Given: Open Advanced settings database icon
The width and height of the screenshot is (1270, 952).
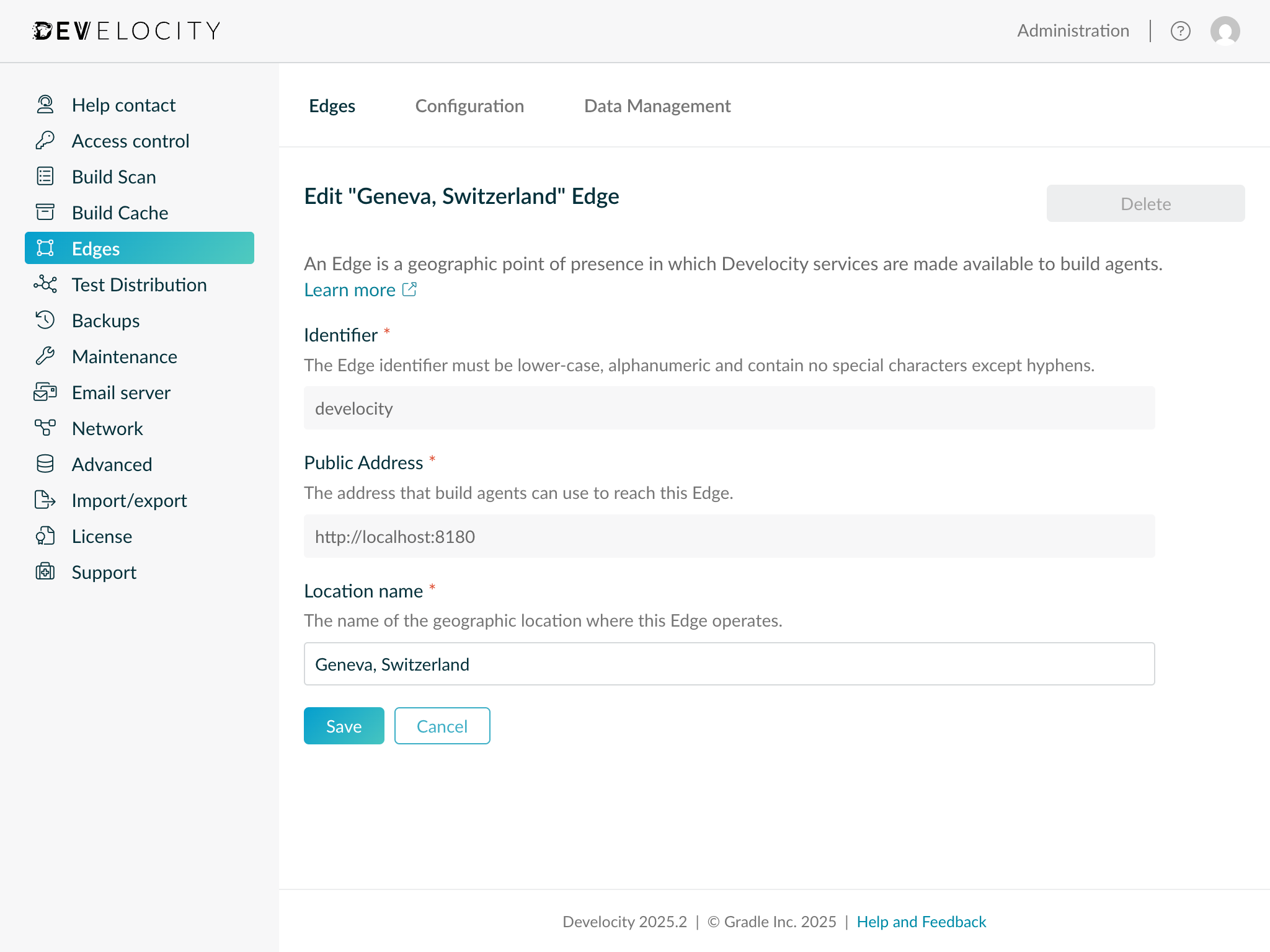Looking at the screenshot, I should click(x=45, y=464).
